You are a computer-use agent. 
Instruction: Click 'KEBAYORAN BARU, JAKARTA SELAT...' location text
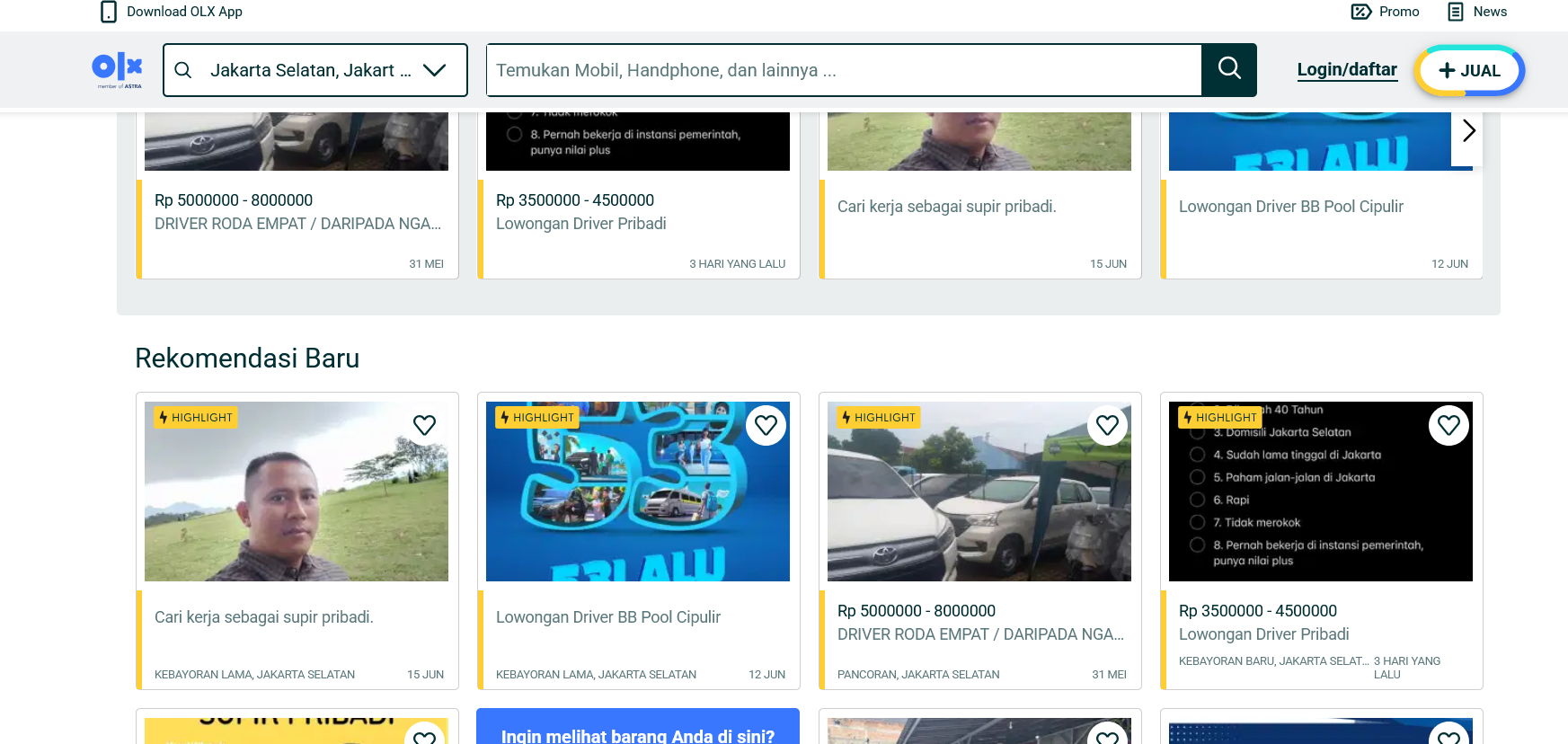coord(1274,661)
